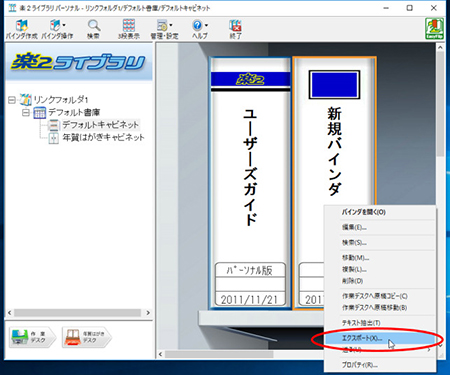The width and height of the screenshot is (450, 375).
Task: Click the application icon in the title bar
Action: click(x=12, y=8)
